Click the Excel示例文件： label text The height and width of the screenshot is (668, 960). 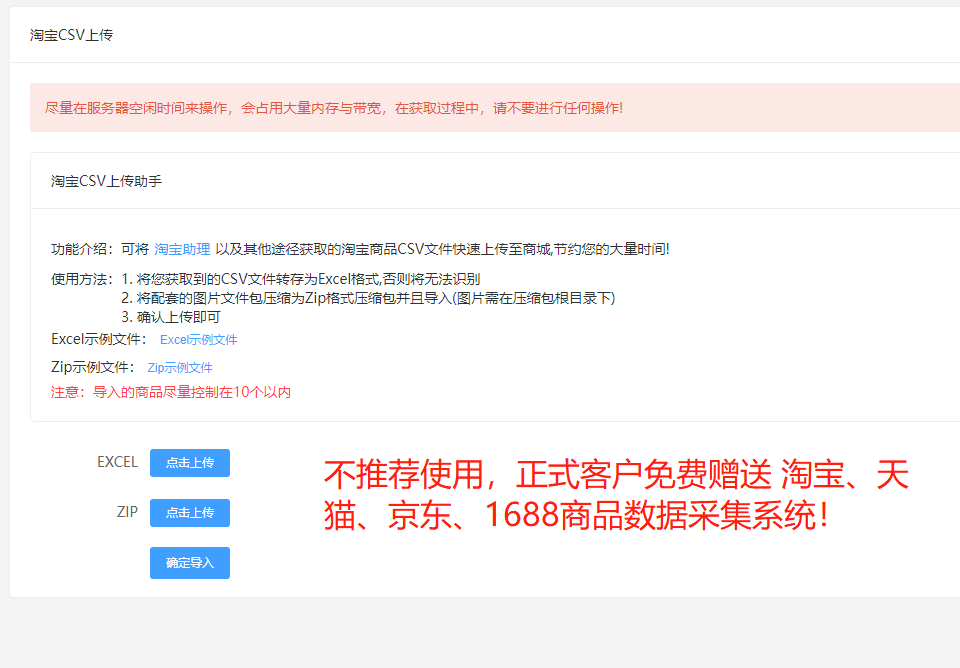(x=99, y=339)
